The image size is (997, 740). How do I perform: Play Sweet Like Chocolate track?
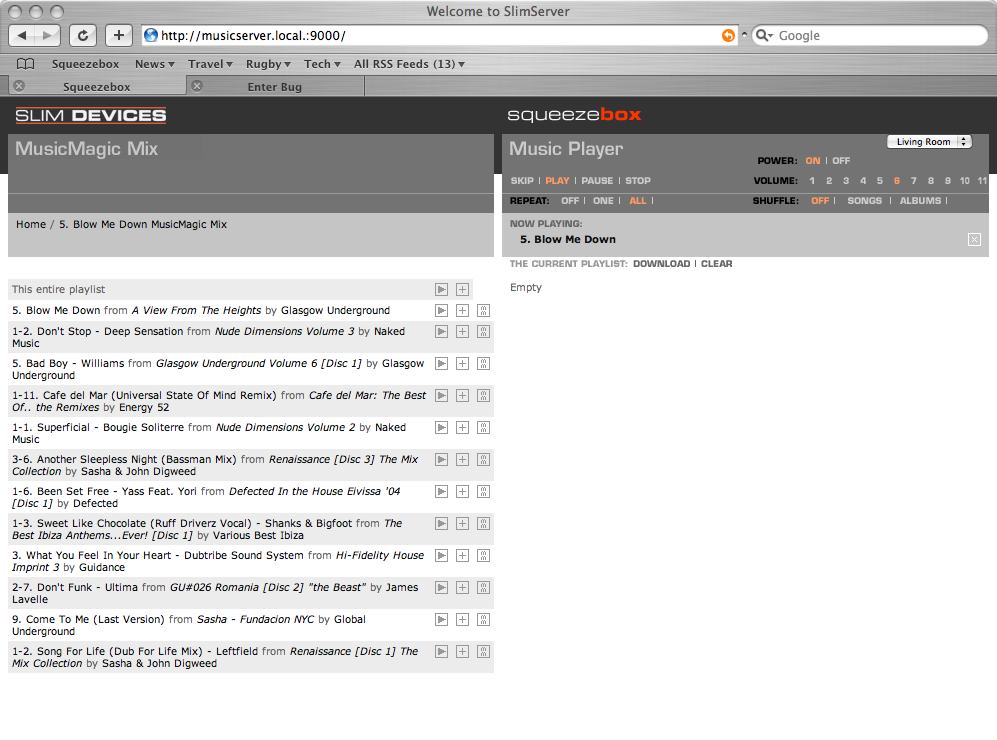(x=441, y=523)
